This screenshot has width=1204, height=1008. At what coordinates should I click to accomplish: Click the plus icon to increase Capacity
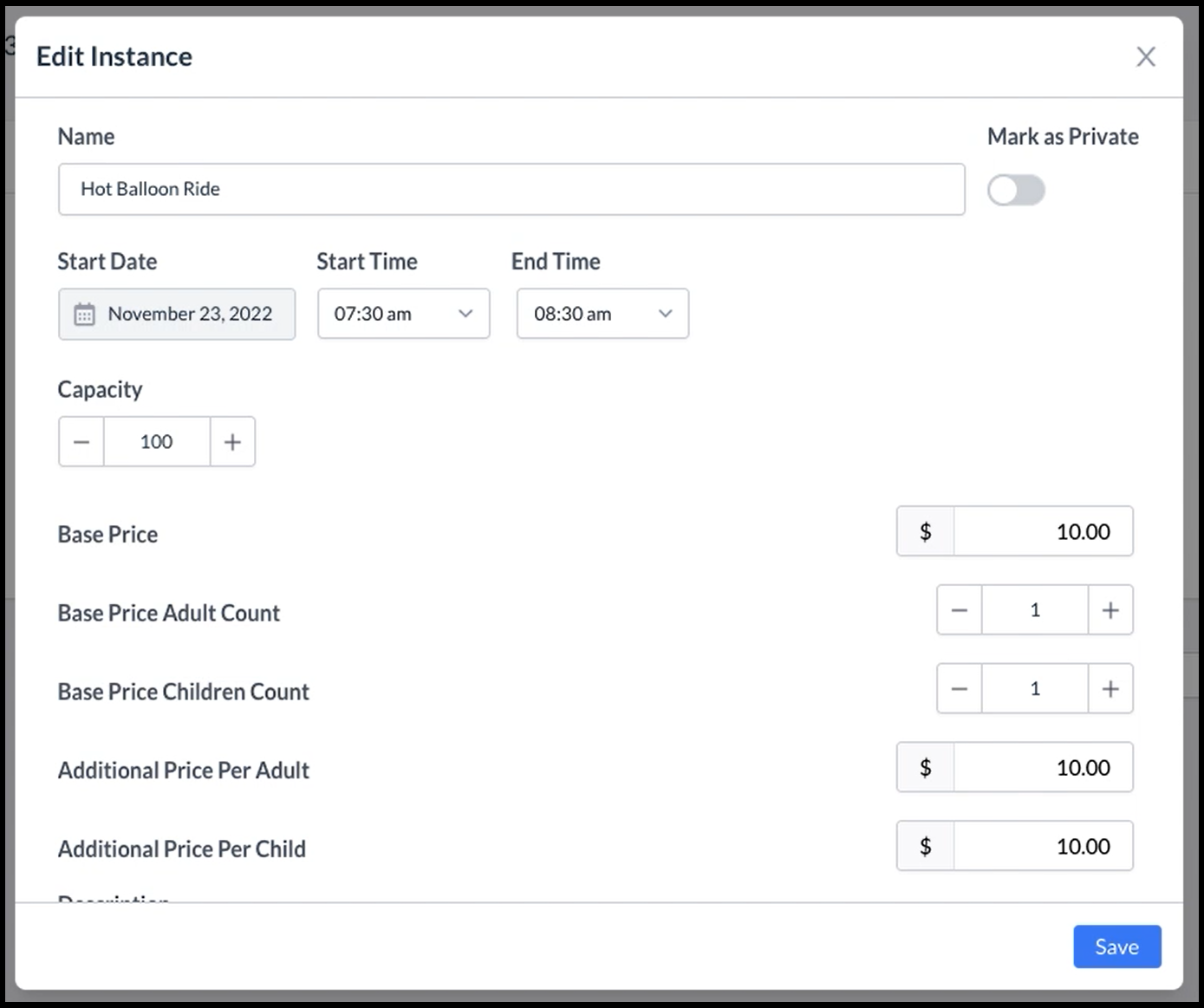[x=232, y=441]
